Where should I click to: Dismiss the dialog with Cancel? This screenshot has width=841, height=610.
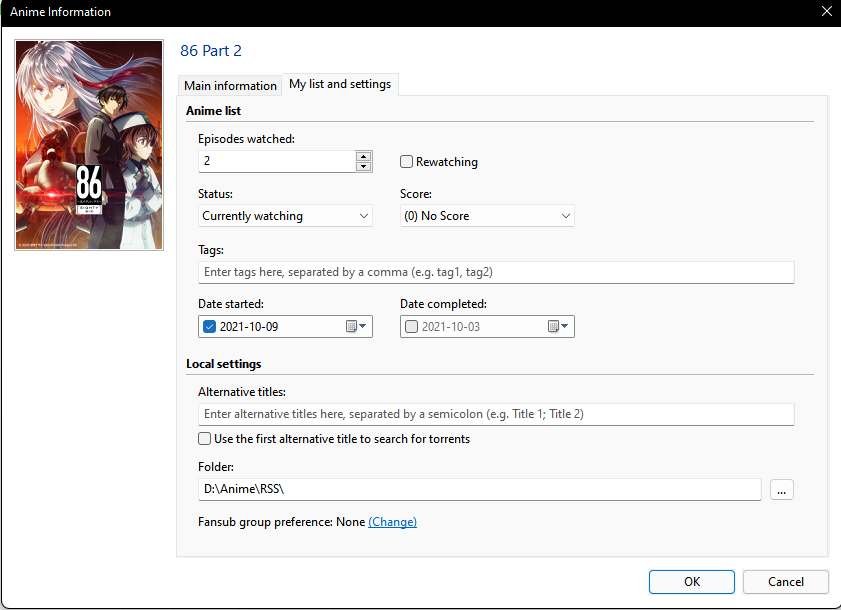[x=785, y=581]
